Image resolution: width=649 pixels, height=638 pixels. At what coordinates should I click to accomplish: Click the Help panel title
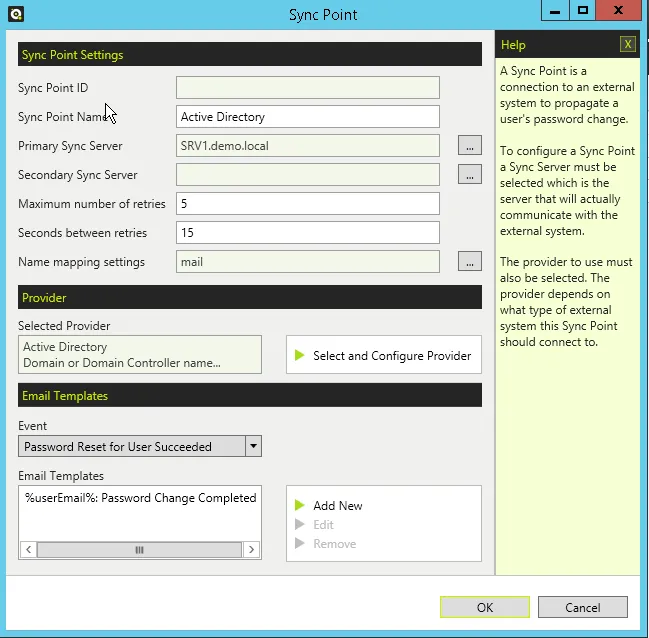pos(513,44)
